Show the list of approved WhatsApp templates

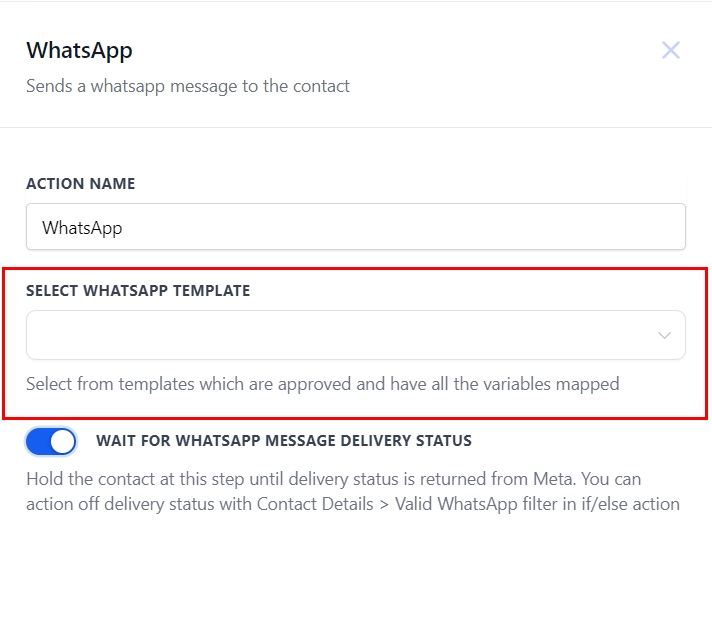tap(355, 335)
